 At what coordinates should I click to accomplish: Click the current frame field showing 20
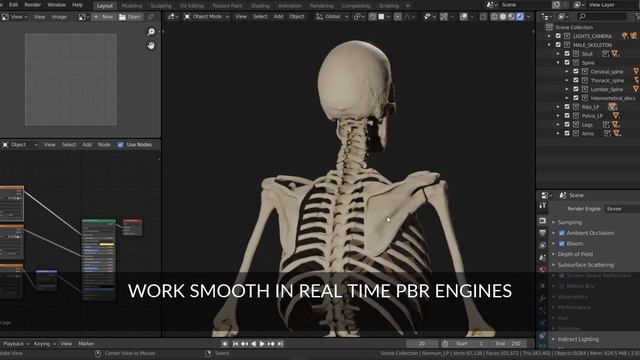point(422,344)
